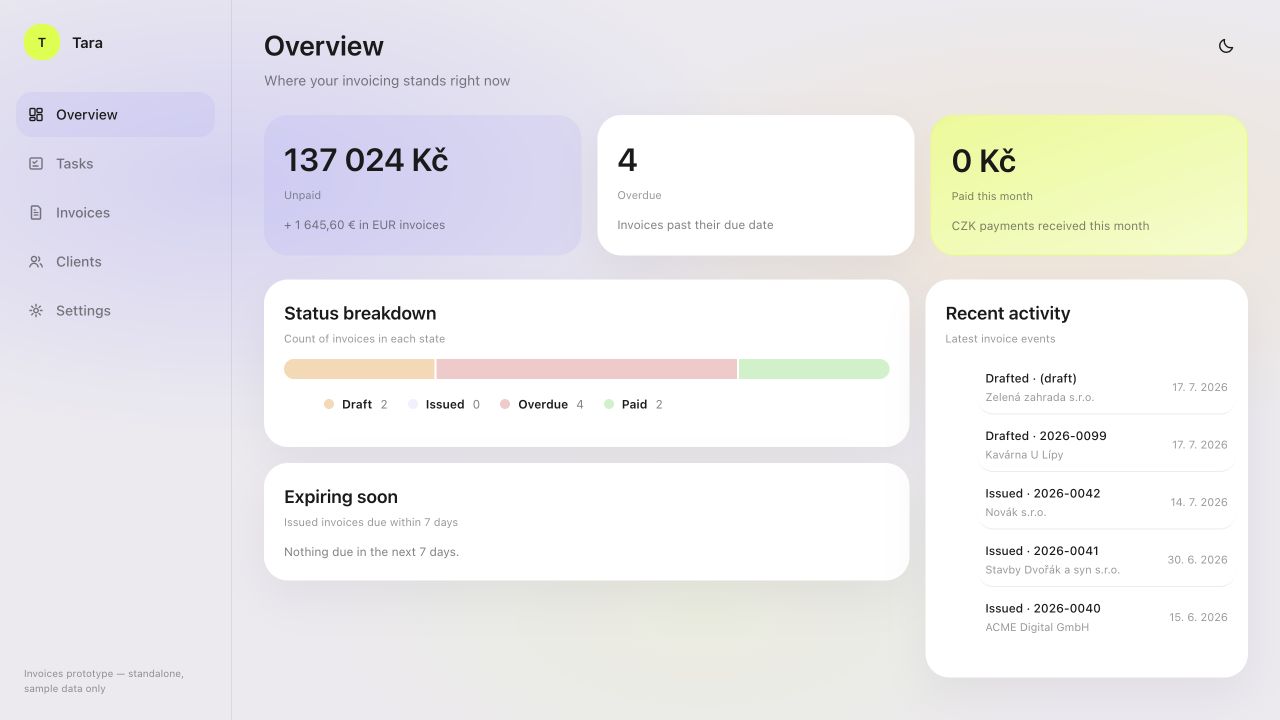Click the Settings gear icon
Screen dimensions: 1280x720
[36, 311]
